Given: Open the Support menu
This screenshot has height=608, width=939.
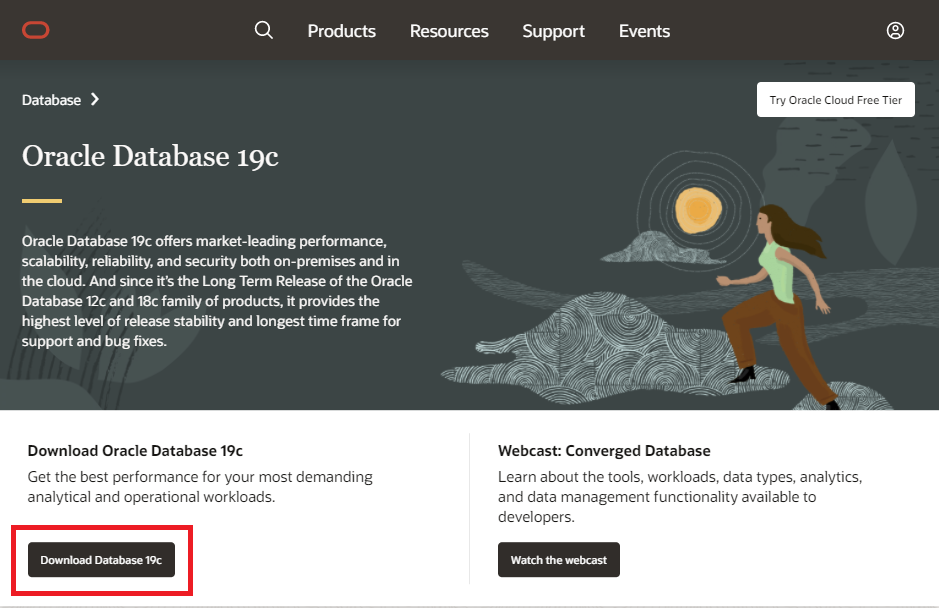Looking at the screenshot, I should (553, 31).
